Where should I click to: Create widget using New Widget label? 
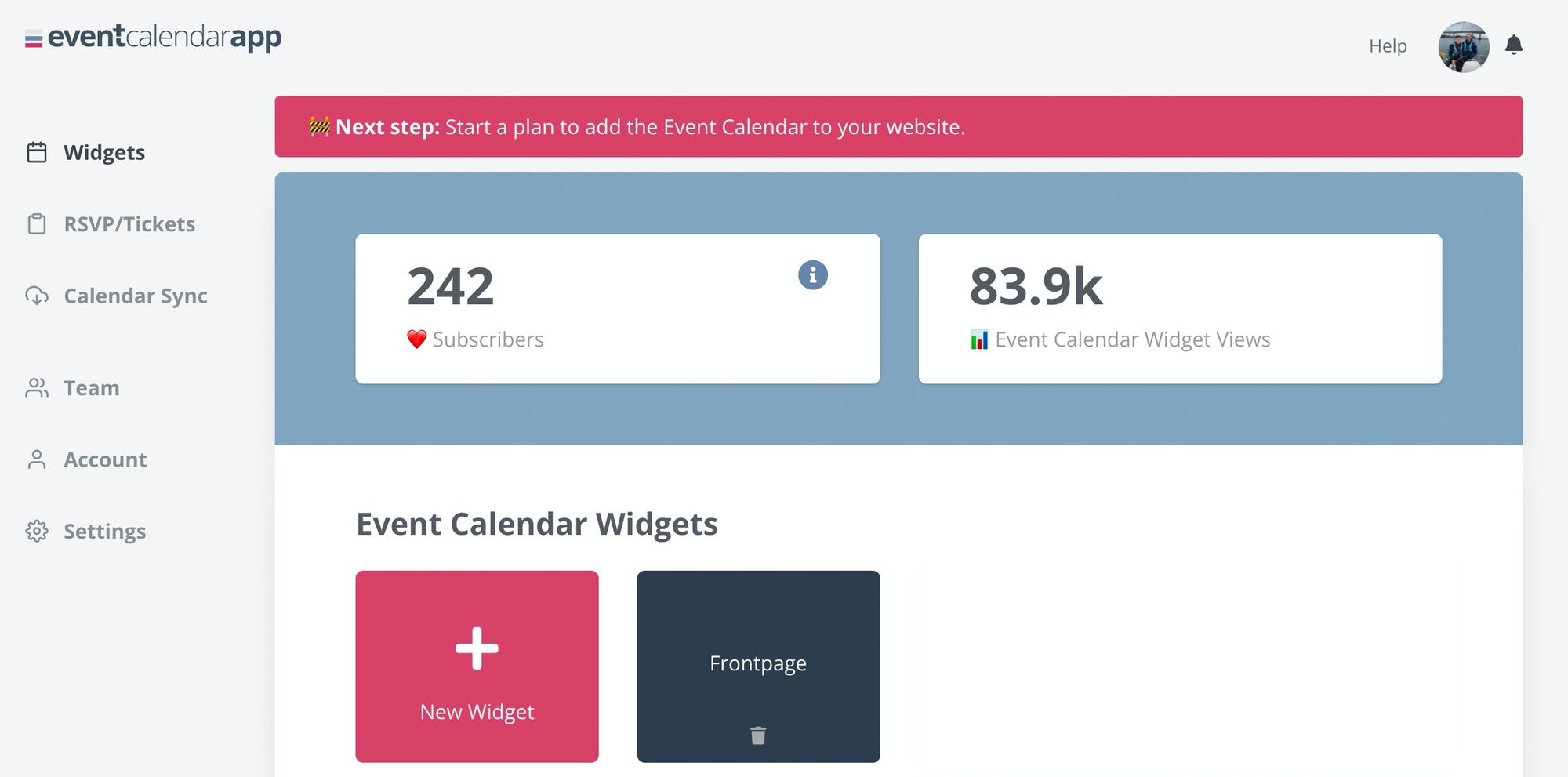477,712
